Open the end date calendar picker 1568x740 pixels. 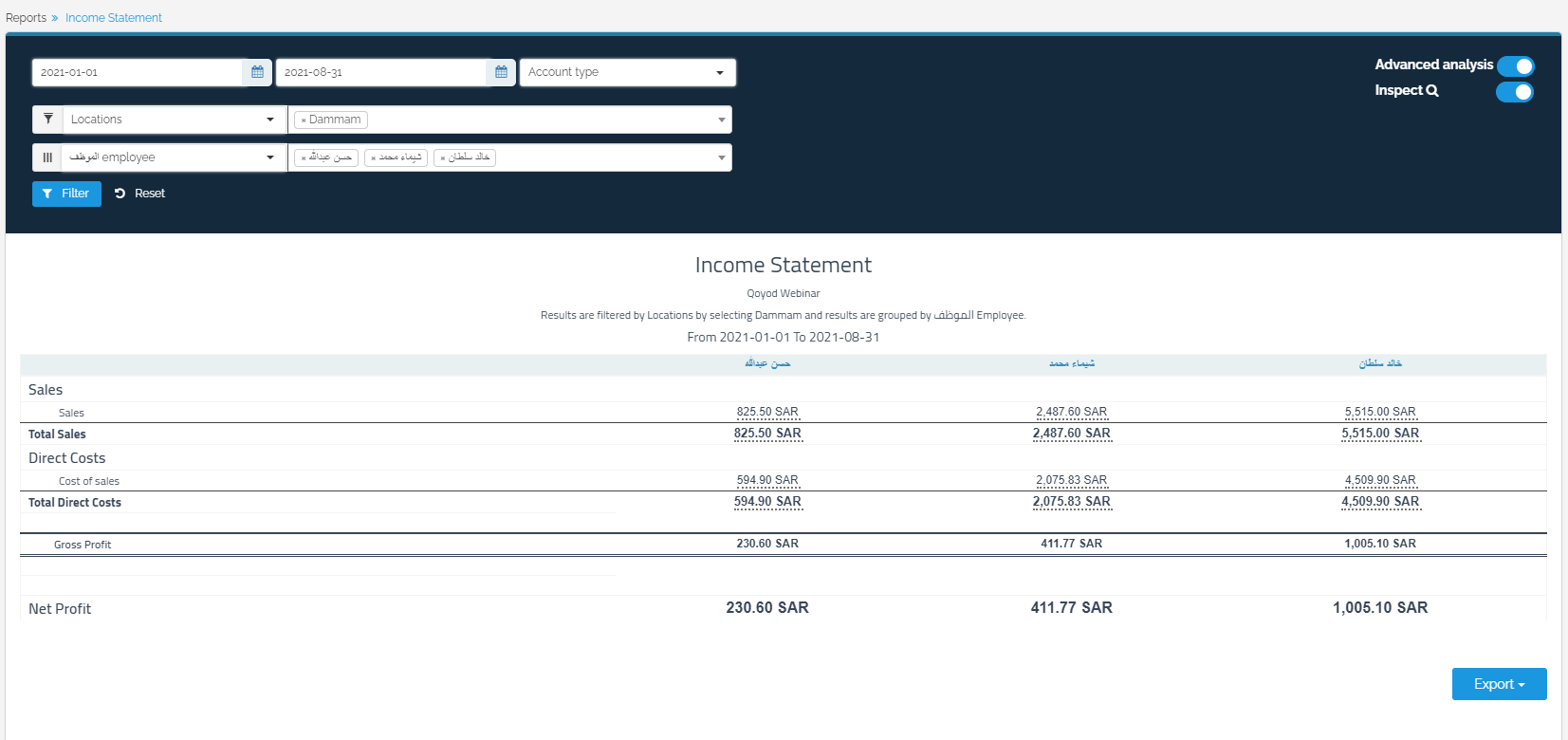tap(501, 72)
